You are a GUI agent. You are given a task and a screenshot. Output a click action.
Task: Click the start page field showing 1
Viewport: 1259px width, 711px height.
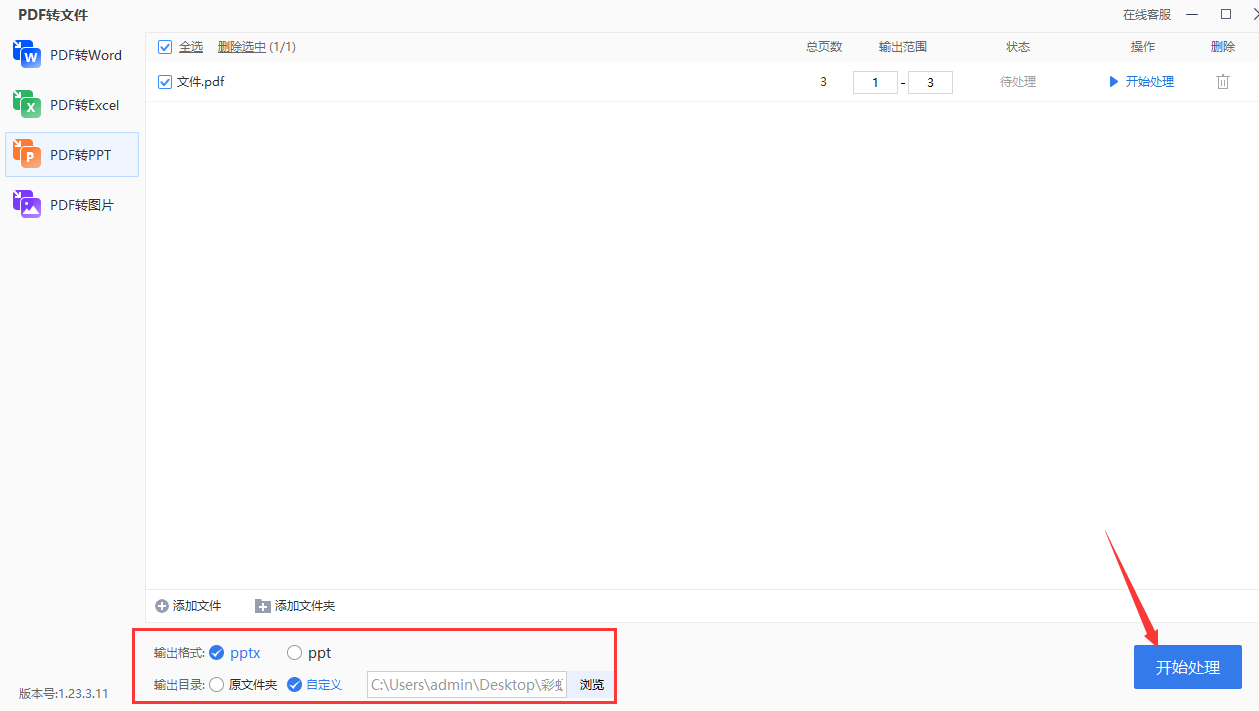pos(876,82)
